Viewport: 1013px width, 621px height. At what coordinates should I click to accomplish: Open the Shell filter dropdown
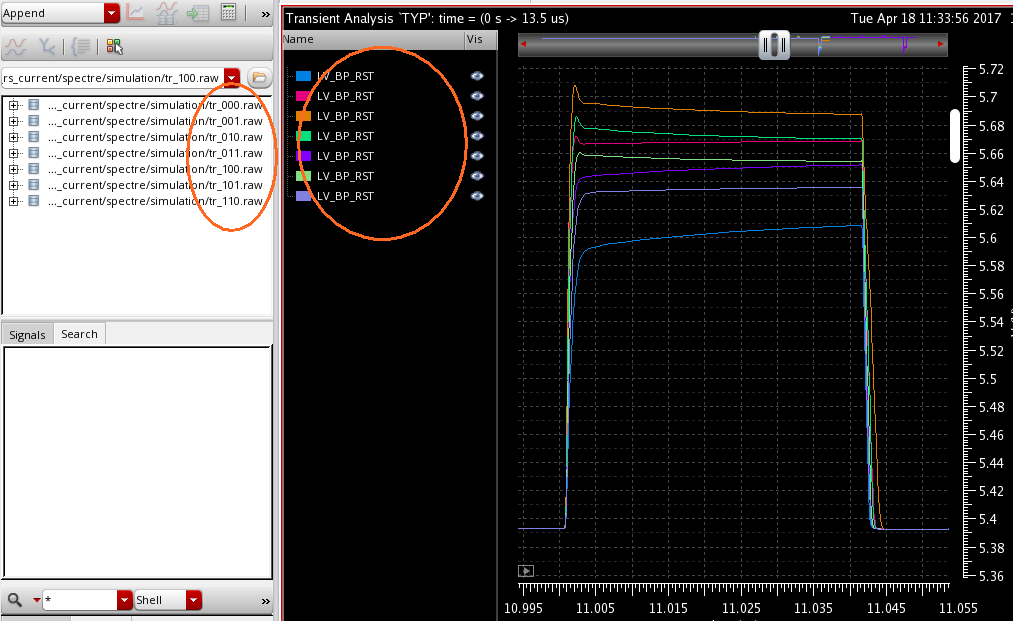click(x=193, y=600)
